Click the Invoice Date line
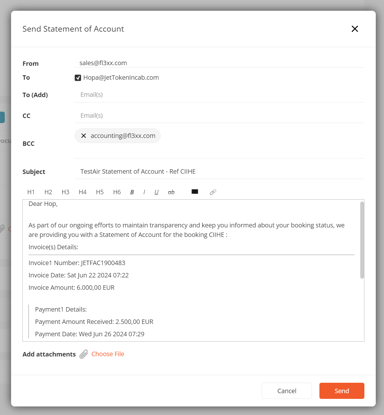The height and width of the screenshot is (415, 384). pos(78,275)
